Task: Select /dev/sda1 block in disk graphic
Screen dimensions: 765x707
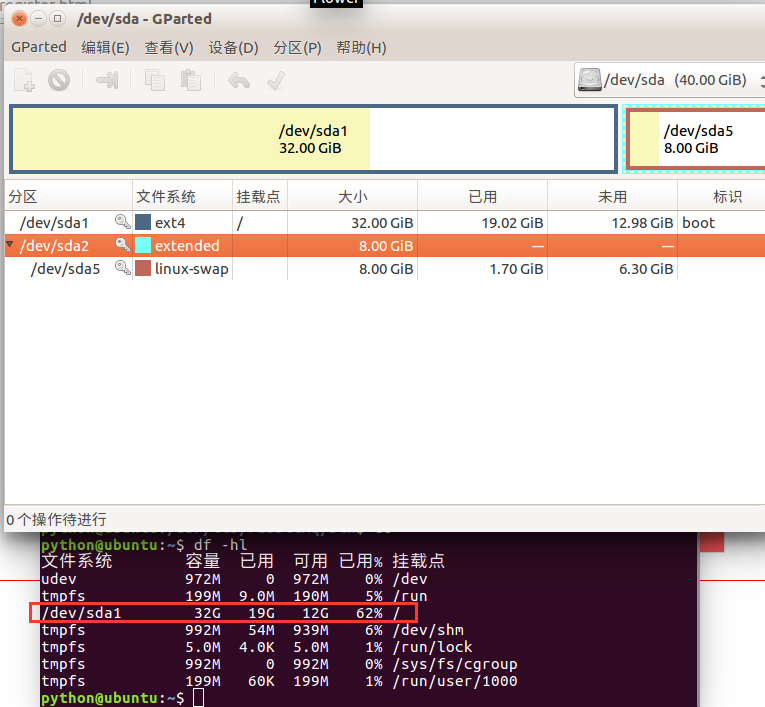Action: 313,139
